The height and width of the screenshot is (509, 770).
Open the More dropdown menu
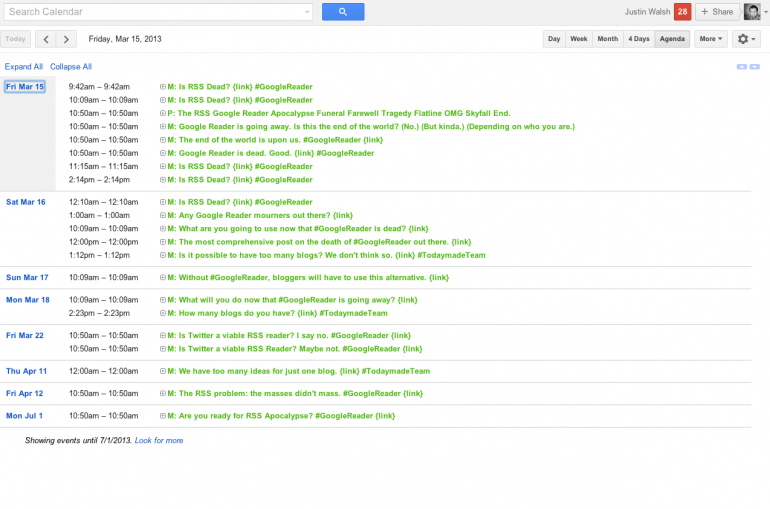[x=711, y=39]
